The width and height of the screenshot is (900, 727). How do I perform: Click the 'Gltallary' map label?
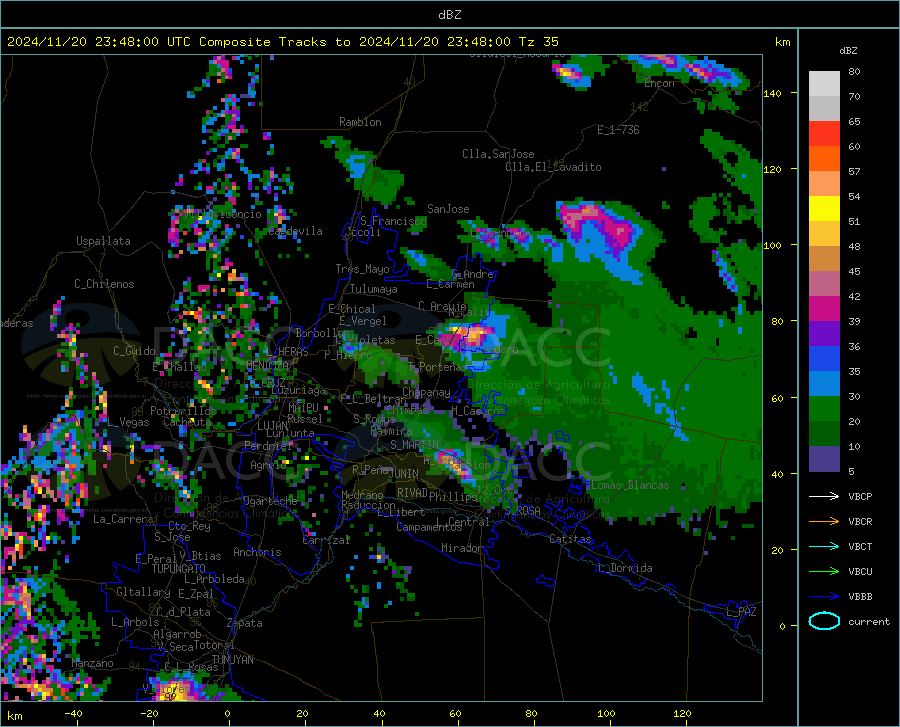[143, 592]
